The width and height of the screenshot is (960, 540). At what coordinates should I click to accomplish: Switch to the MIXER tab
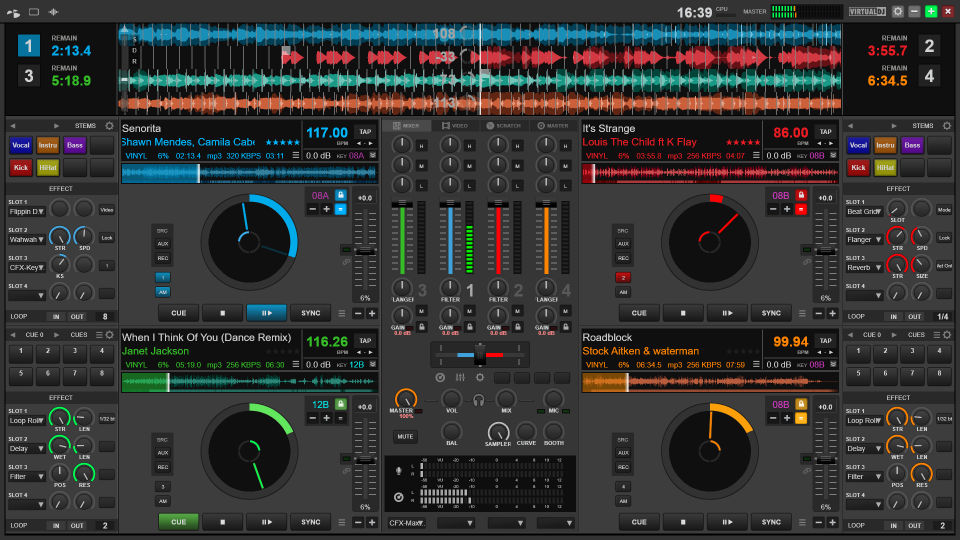(x=407, y=126)
